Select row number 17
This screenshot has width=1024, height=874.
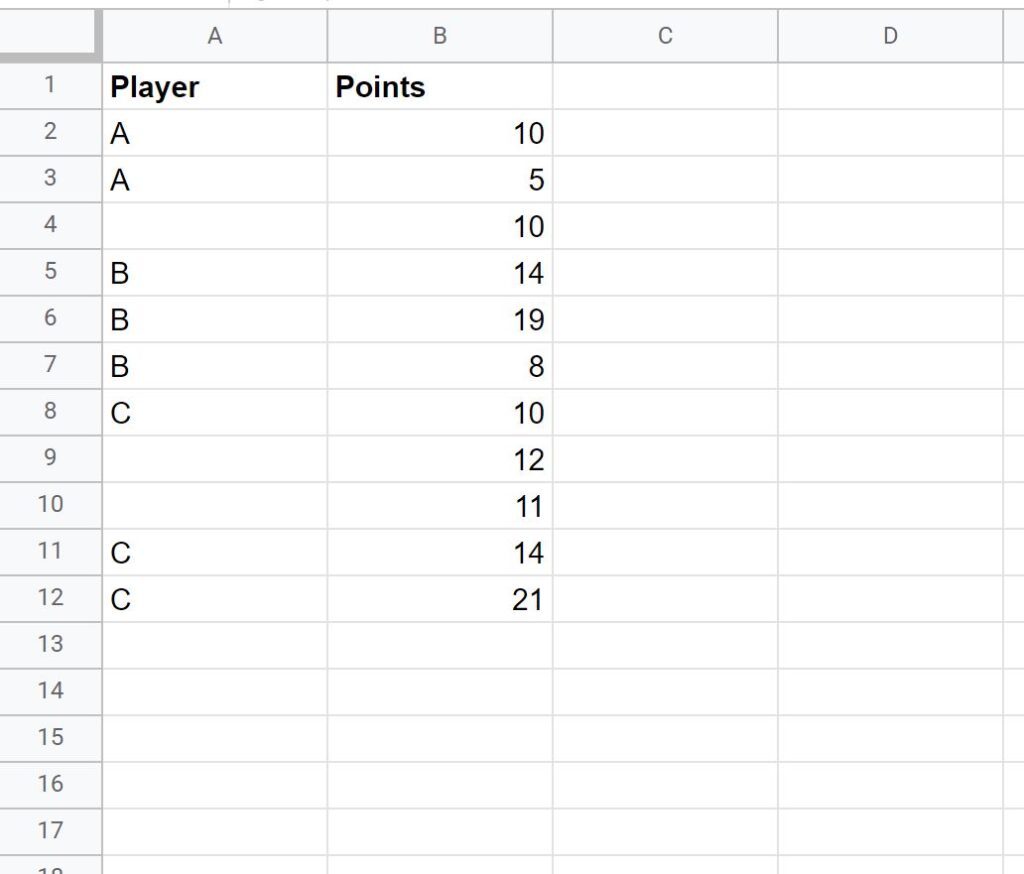[50, 831]
